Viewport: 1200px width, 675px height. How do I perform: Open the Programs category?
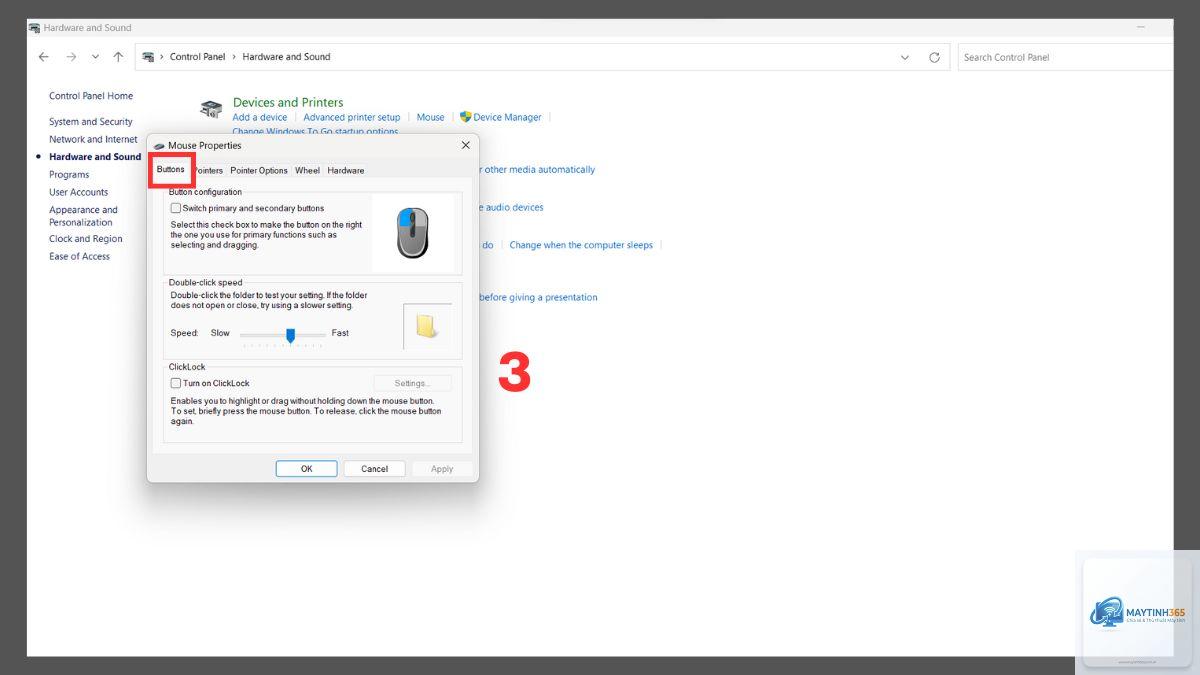pyautogui.click(x=69, y=175)
